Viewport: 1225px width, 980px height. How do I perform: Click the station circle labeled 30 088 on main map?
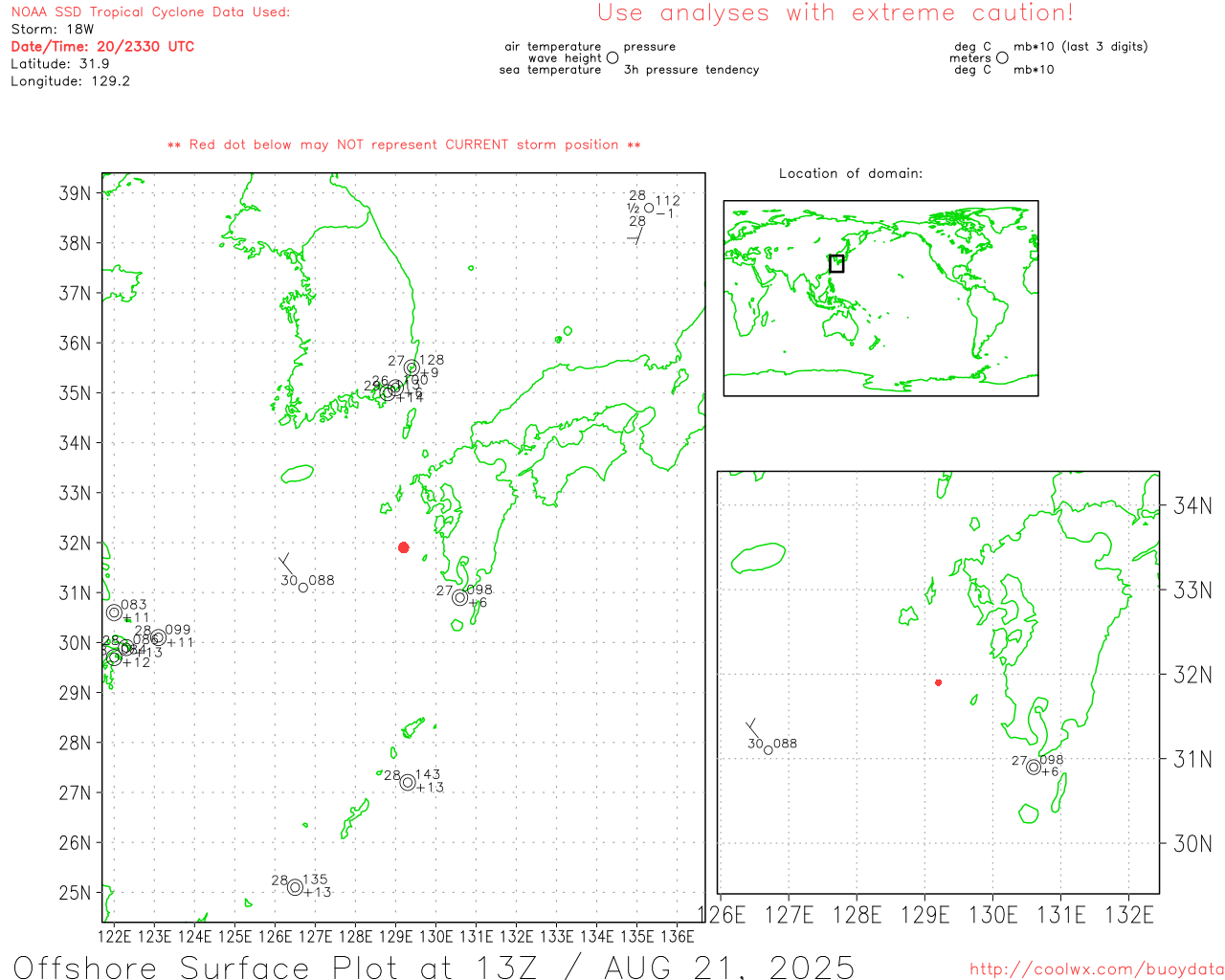coord(303,587)
